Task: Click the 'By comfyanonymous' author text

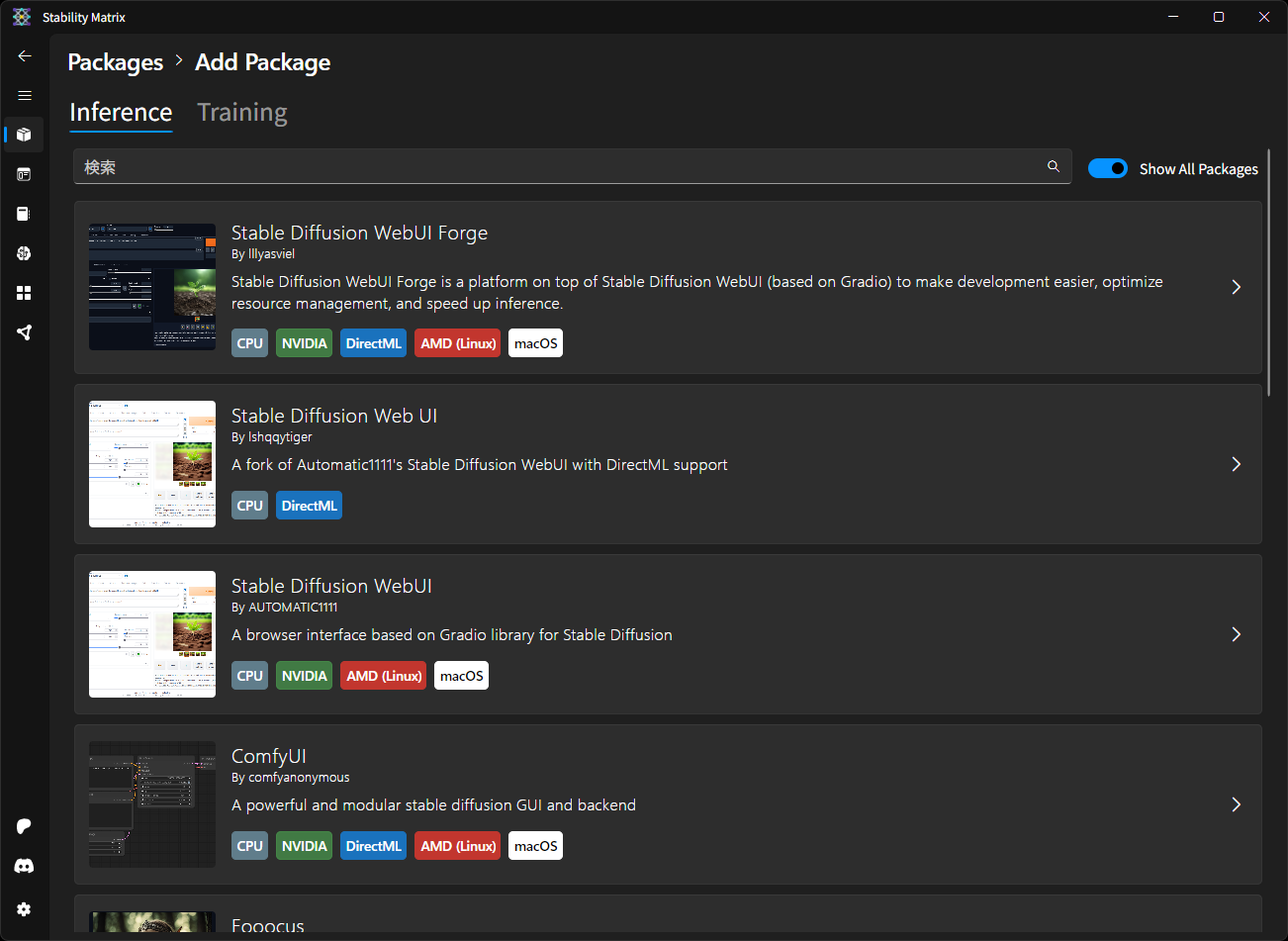Action: (291, 778)
